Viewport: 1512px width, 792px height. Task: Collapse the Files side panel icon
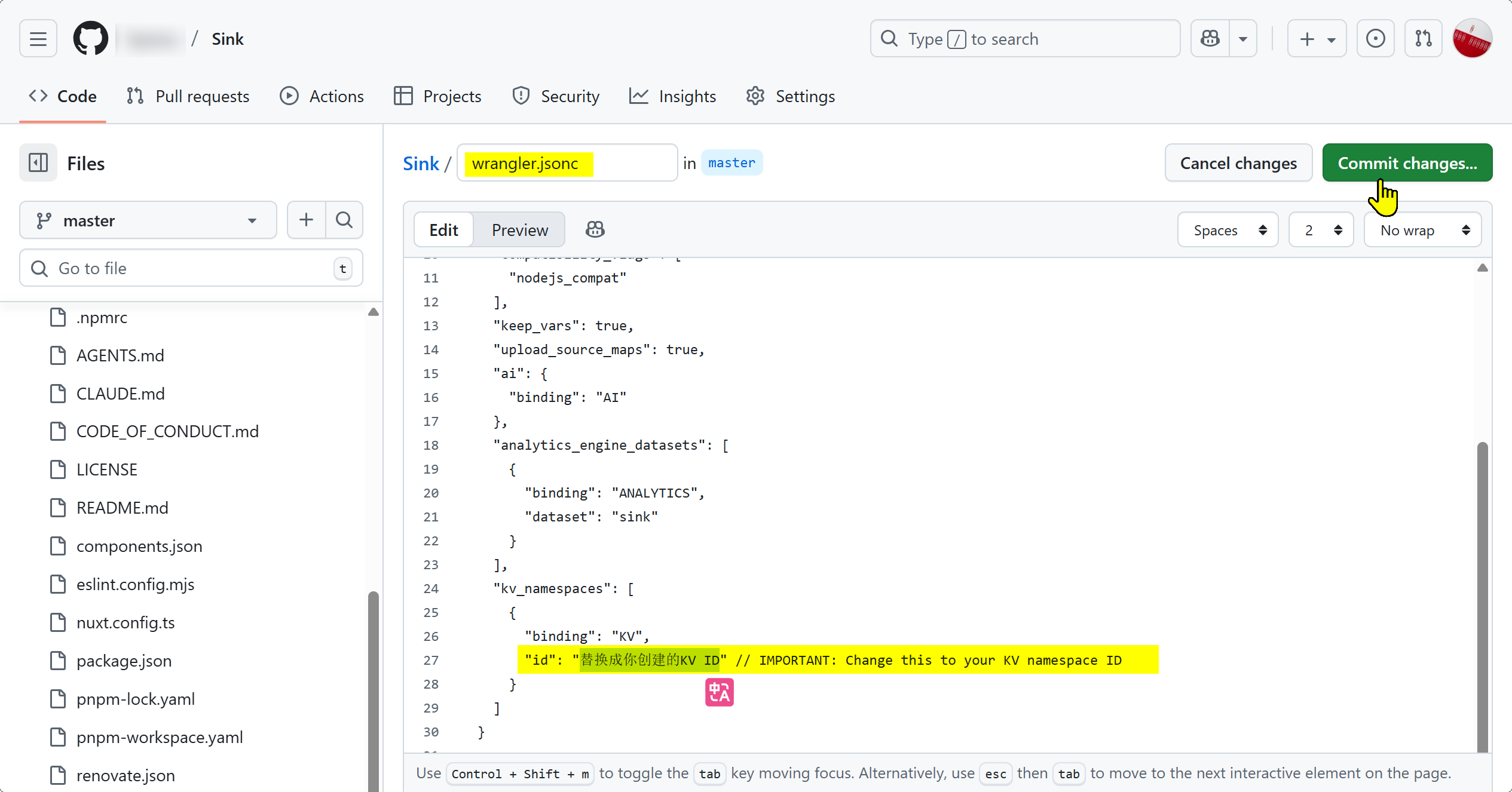pyautogui.click(x=38, y=163)
